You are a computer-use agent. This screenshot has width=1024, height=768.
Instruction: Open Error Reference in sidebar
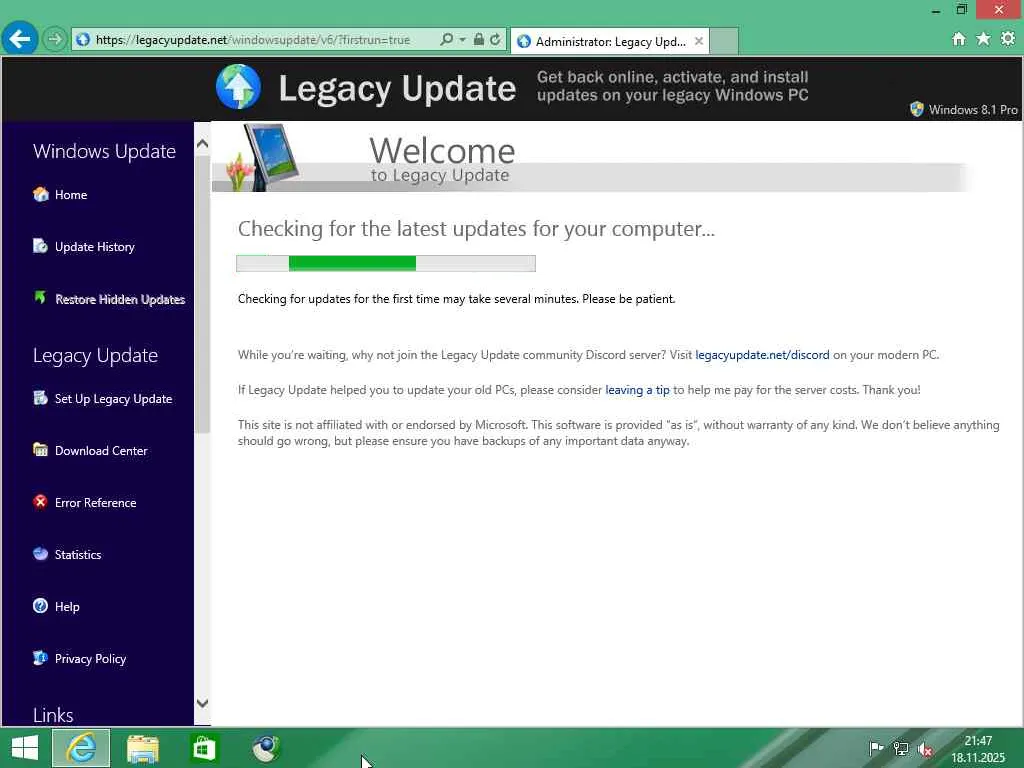[95, 503]
